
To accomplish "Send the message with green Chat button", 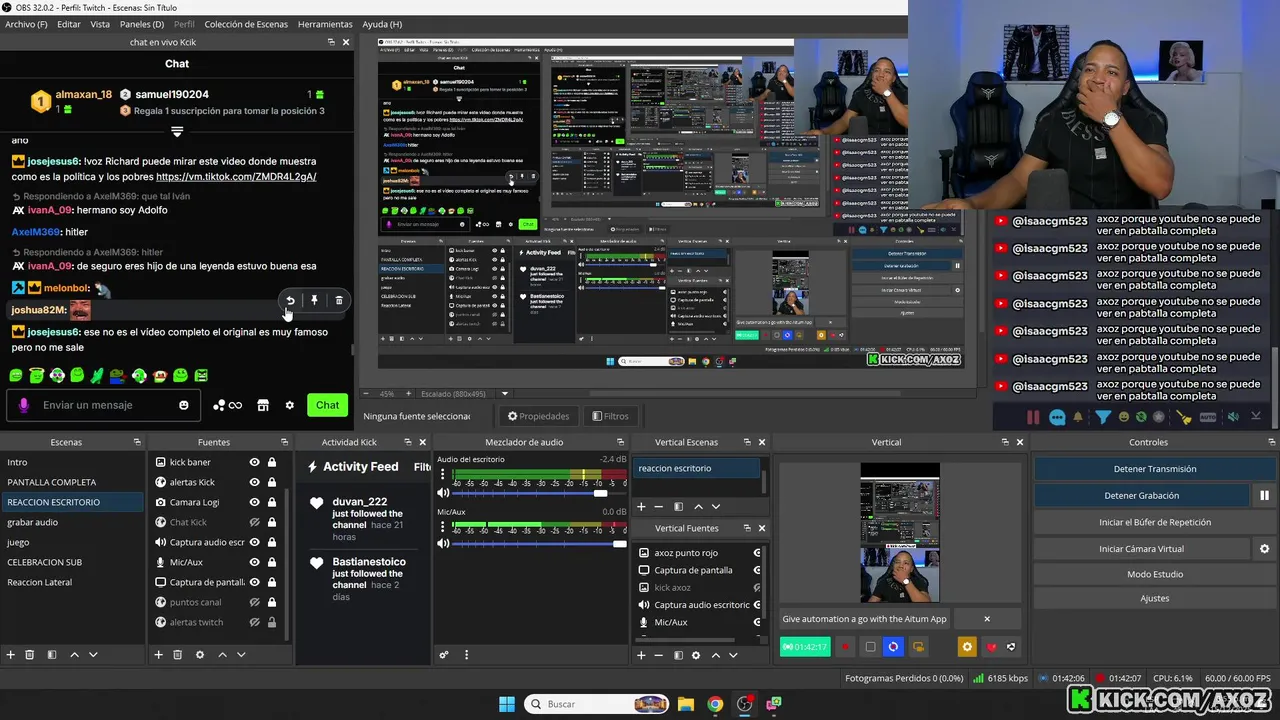I will (328, 405).
